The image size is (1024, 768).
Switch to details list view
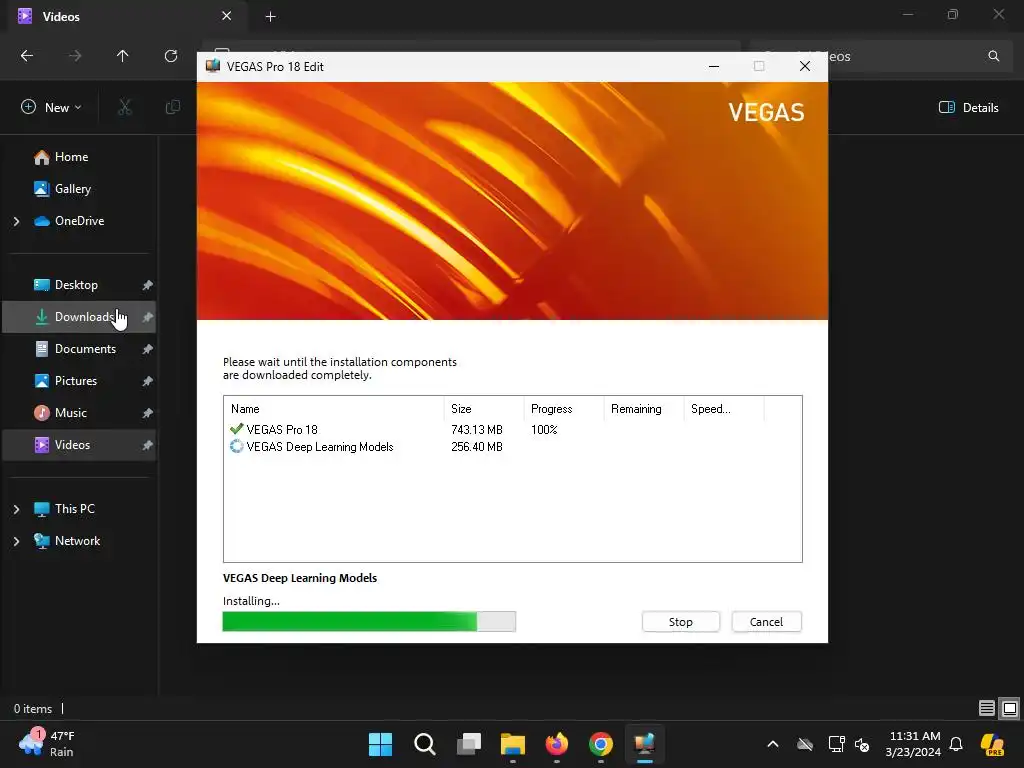pos(986,708)
